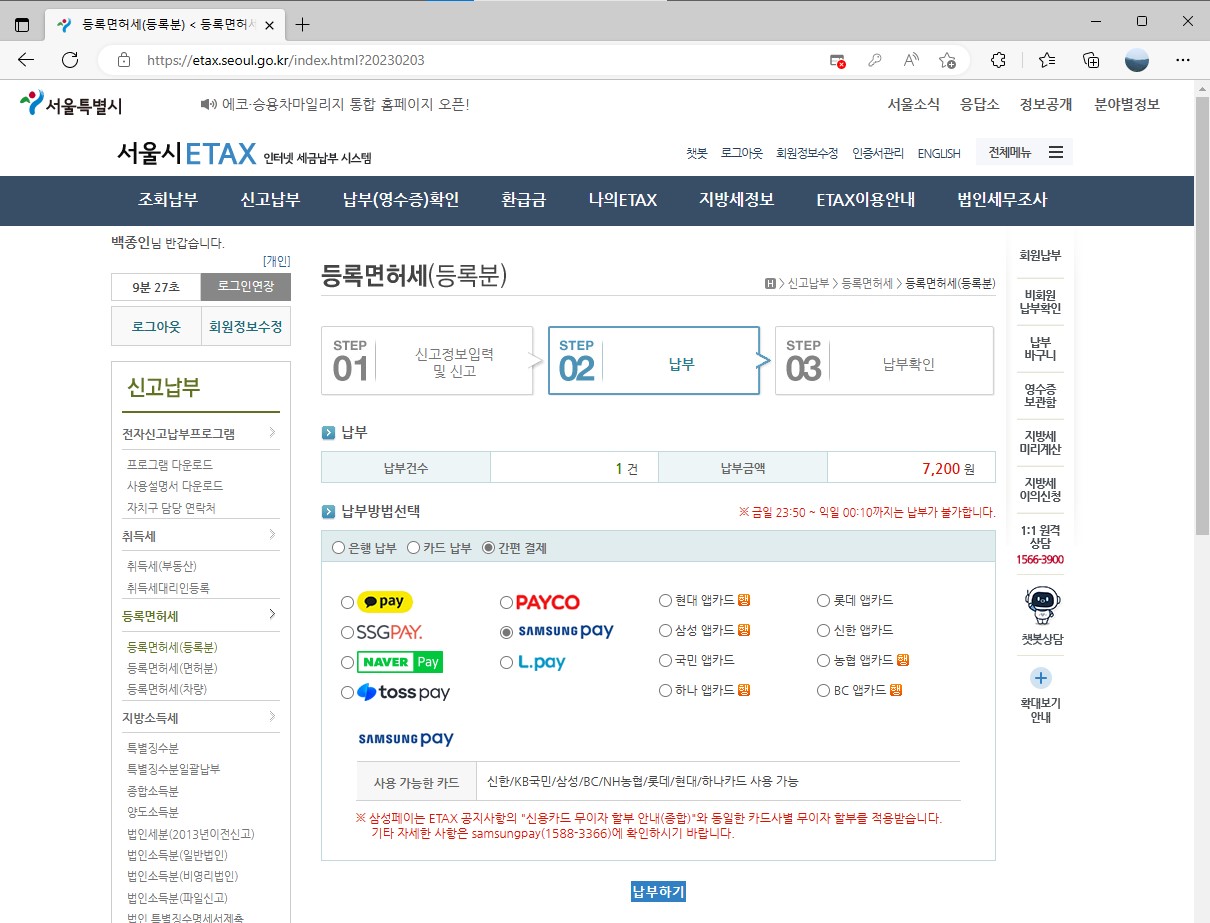1210x923 pixels.
Task: Open 신고납부 main menu
Action: coord(270,200)
